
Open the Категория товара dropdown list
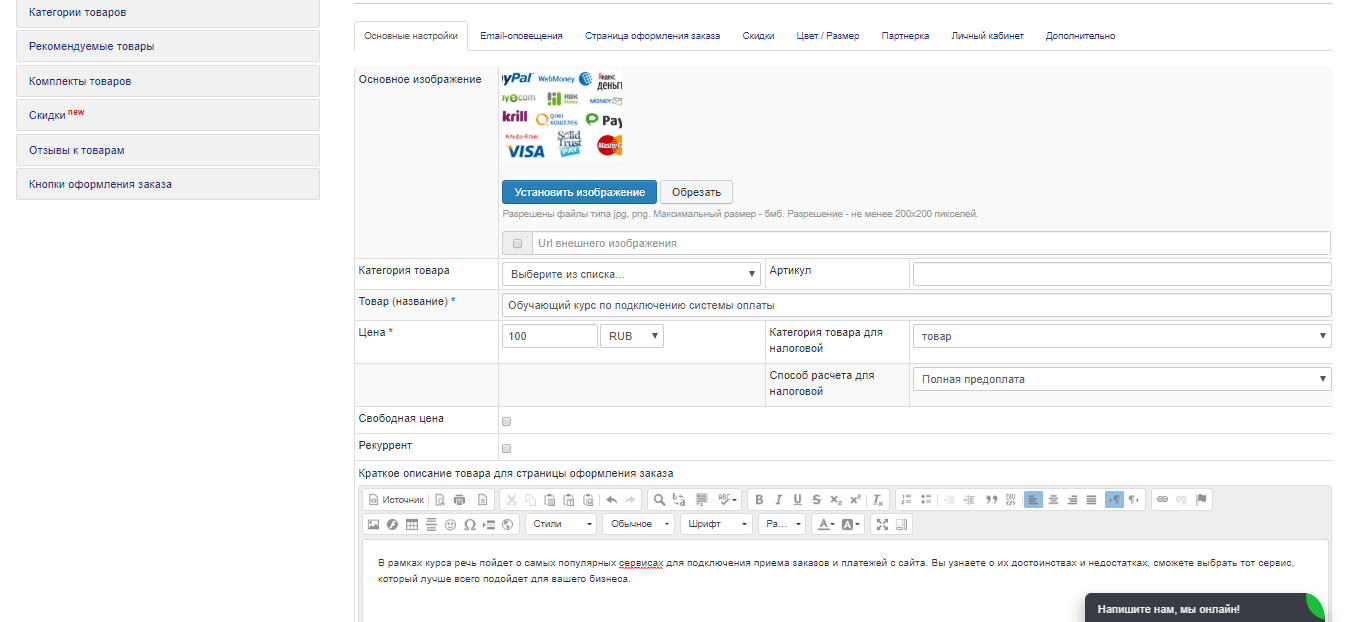pyautogui.click(x=631, y=274)
